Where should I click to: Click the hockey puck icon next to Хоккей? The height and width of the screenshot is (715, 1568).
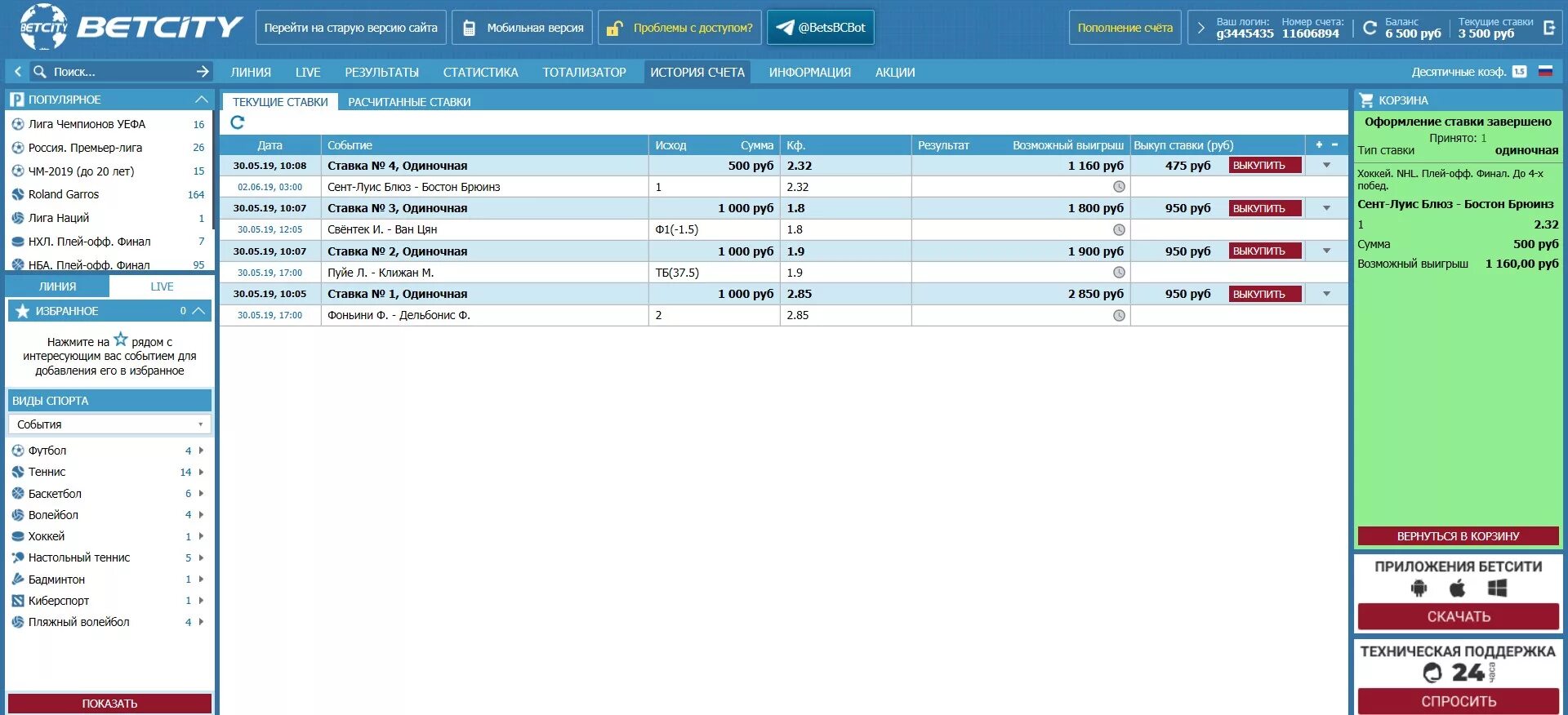point(18,536)
